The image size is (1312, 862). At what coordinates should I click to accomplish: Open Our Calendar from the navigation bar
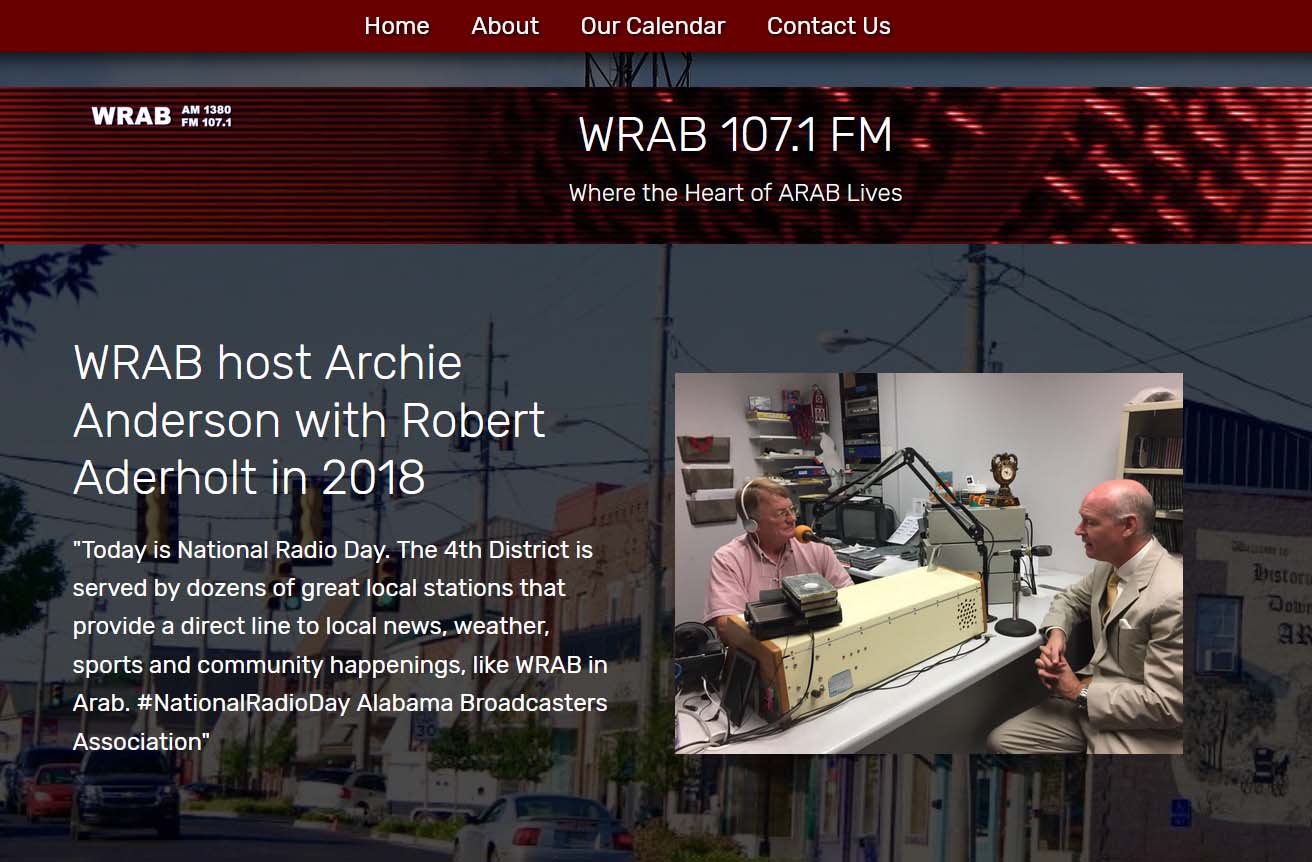(651, 26)
